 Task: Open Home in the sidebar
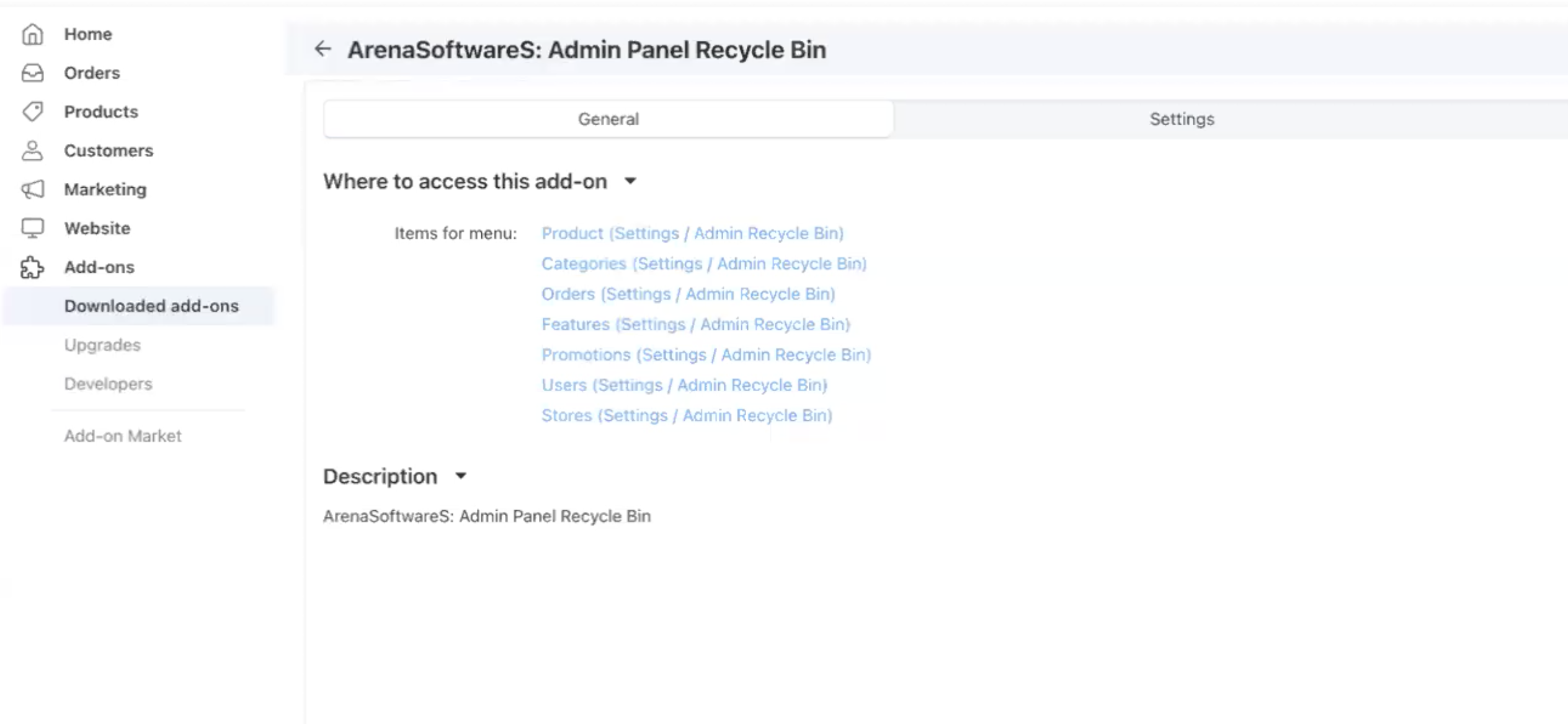point(88,34)
